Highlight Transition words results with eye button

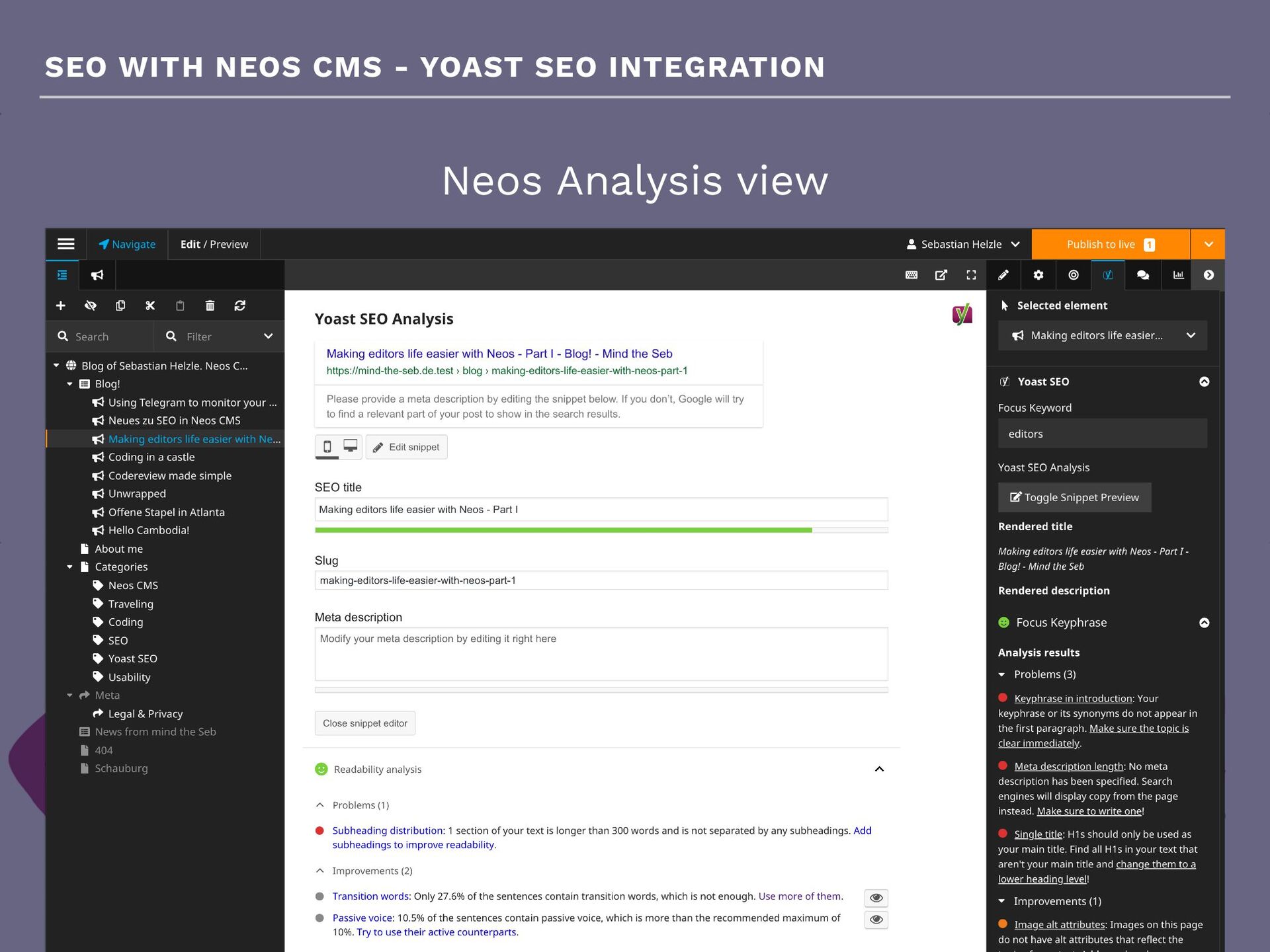pos(876,898)
